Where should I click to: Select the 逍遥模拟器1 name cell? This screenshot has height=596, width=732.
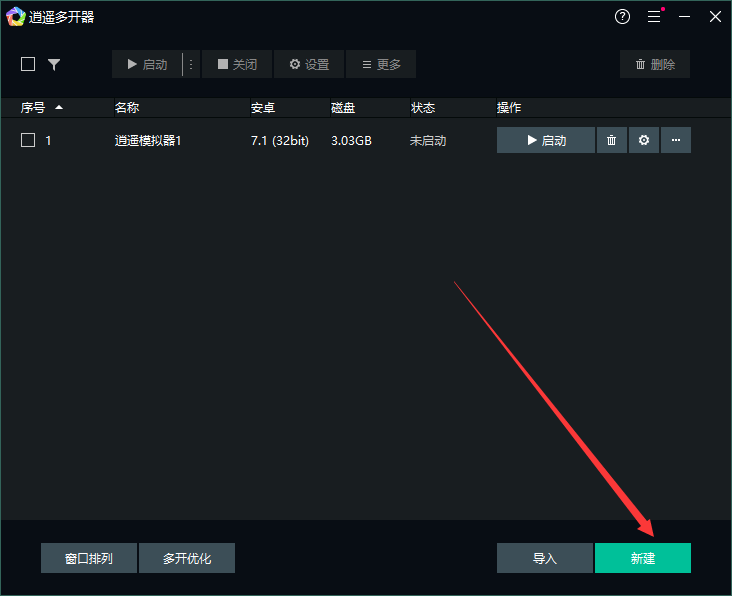(148, 140)
